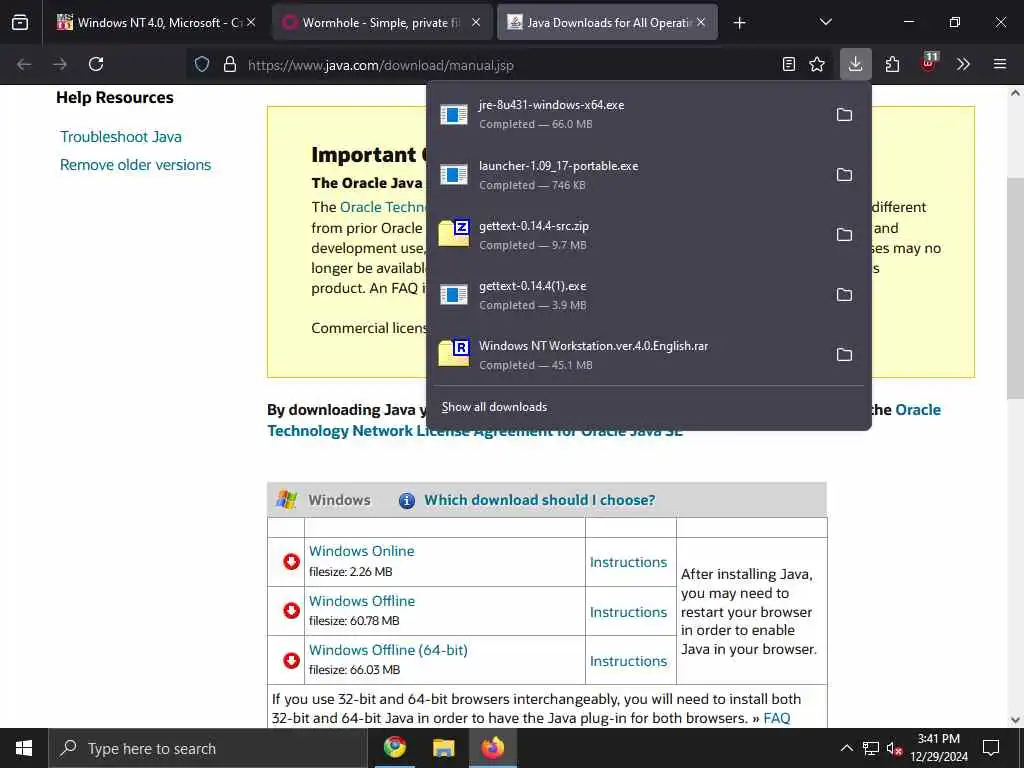
Task: Open the Windows Start menu
Action: pyautogui.click(x=24, y=748)
